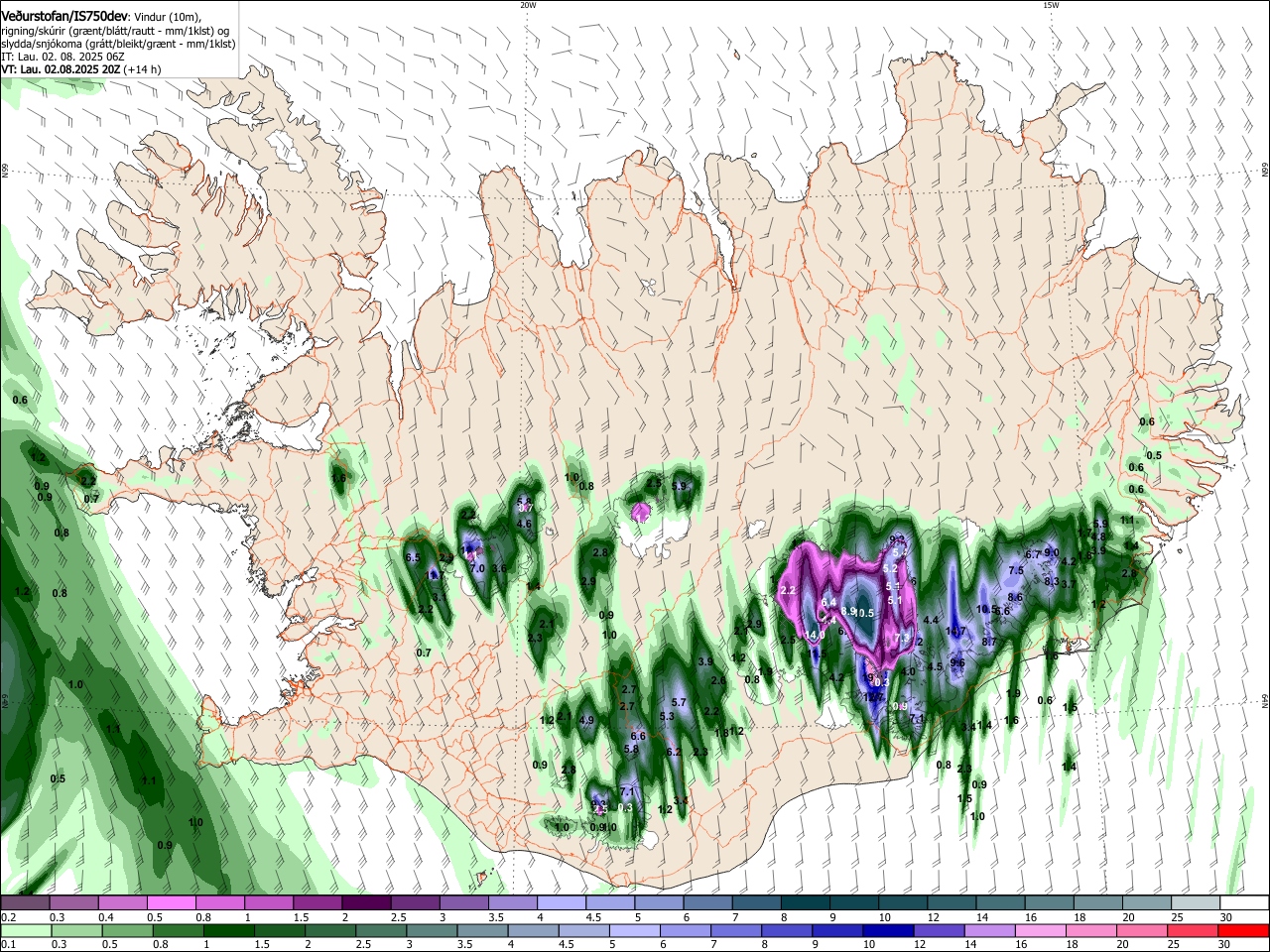Select the deep blue 10 swatch in bottom legend
Image resolution: width=1270 pixels, height=952 pixels.
[888, 930]
